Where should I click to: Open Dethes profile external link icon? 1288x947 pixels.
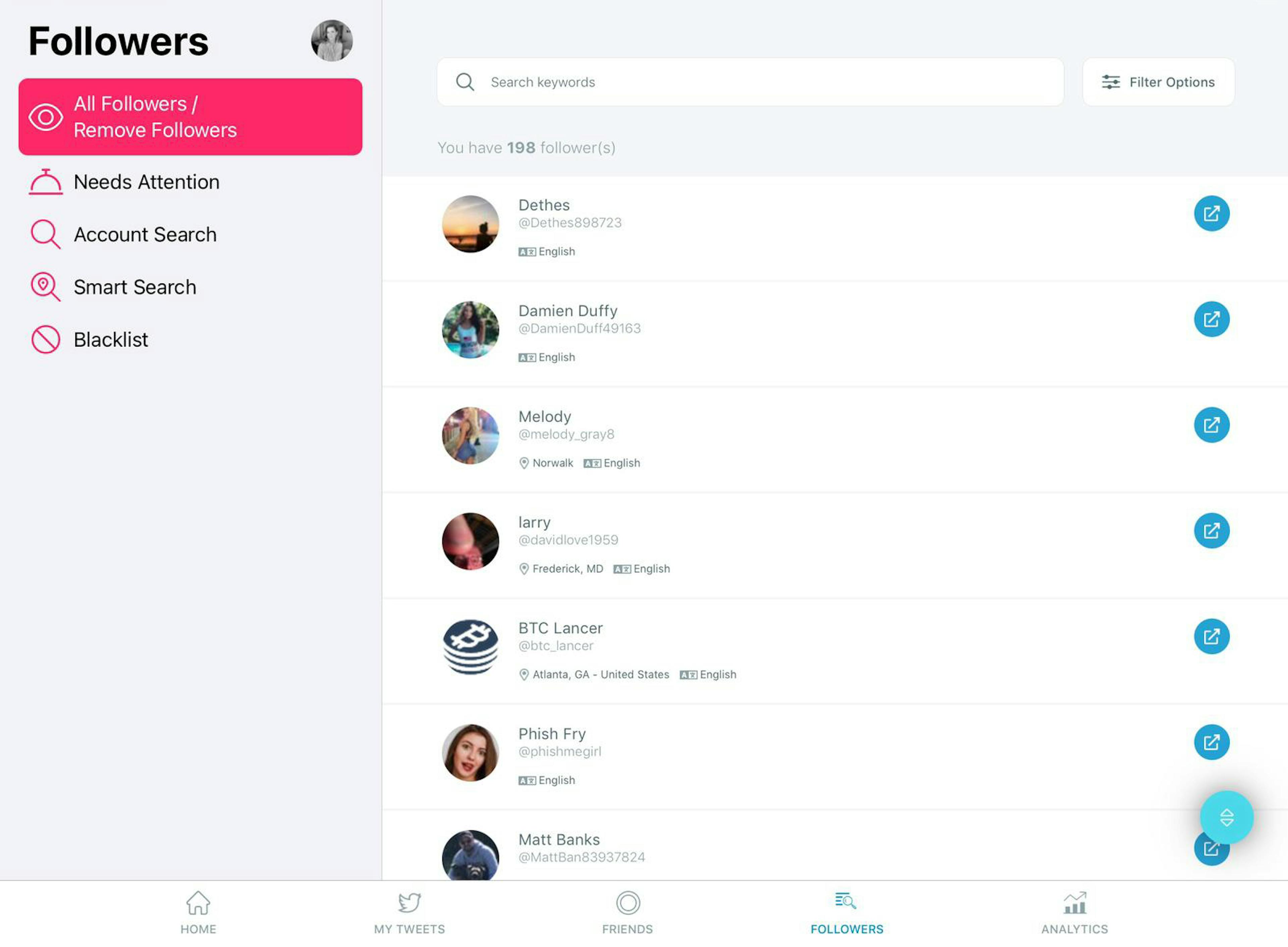(x=1211, y=214)
